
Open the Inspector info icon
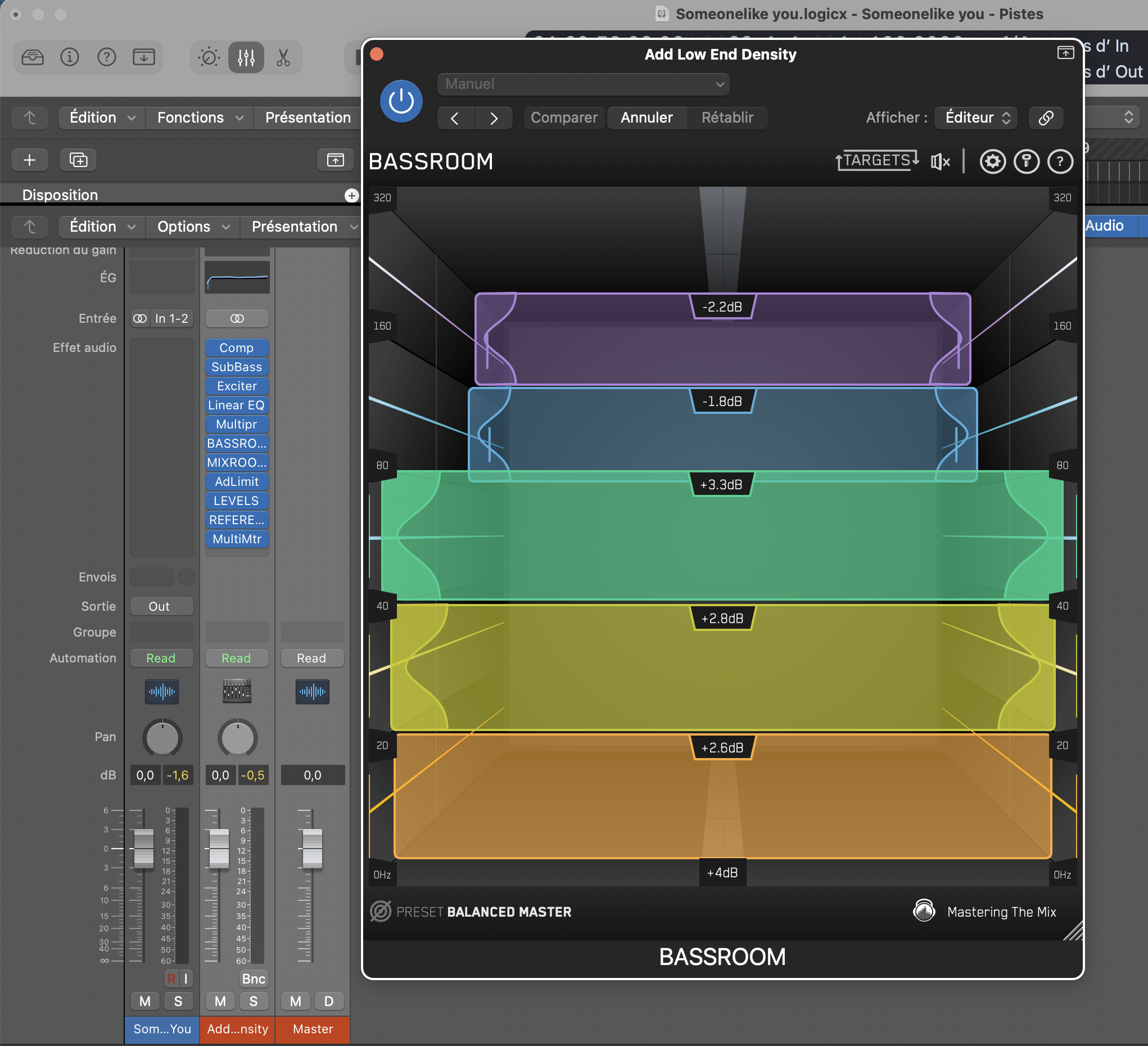[x=70, y=57]
